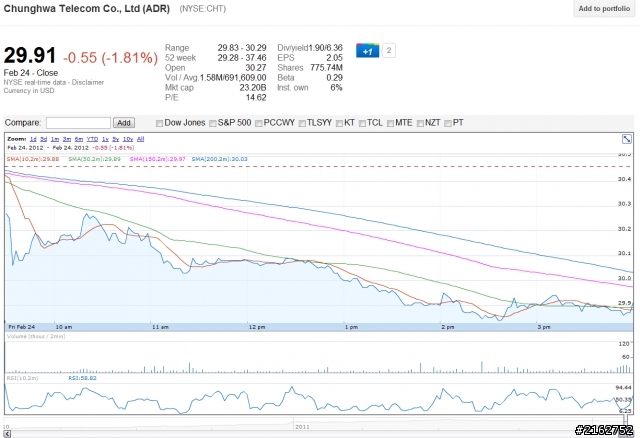Screen dimensions: 640x438
Task: Click the Beta value 0.29
Action: (x=334, y=78)
